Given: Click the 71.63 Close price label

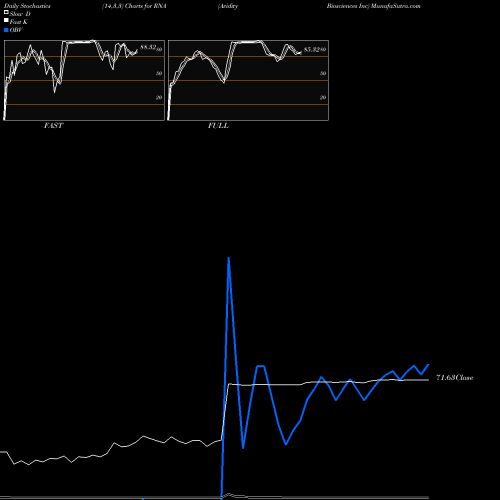Looking at the screenshot, I should 455,378.
